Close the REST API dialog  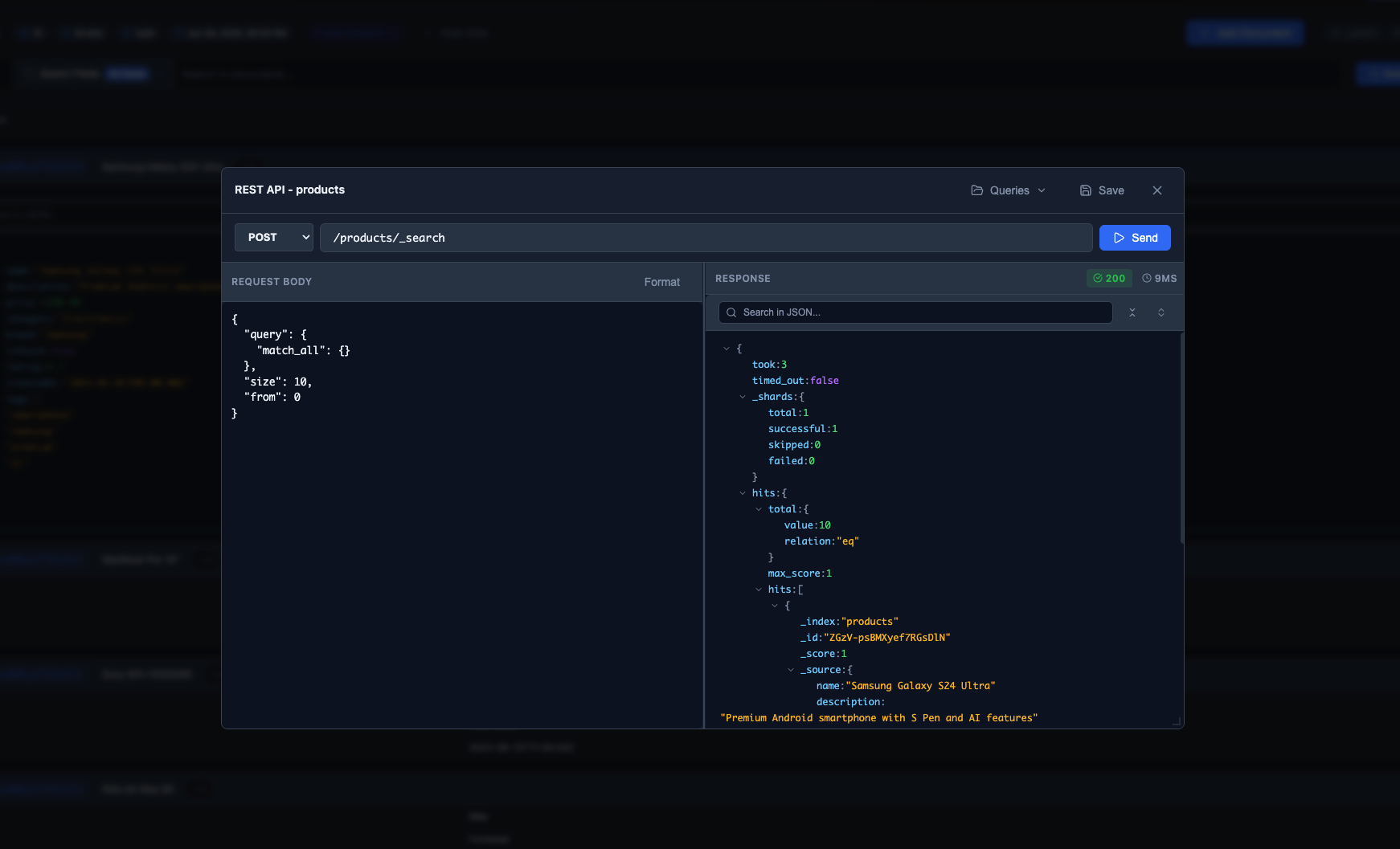[1157, 190]
